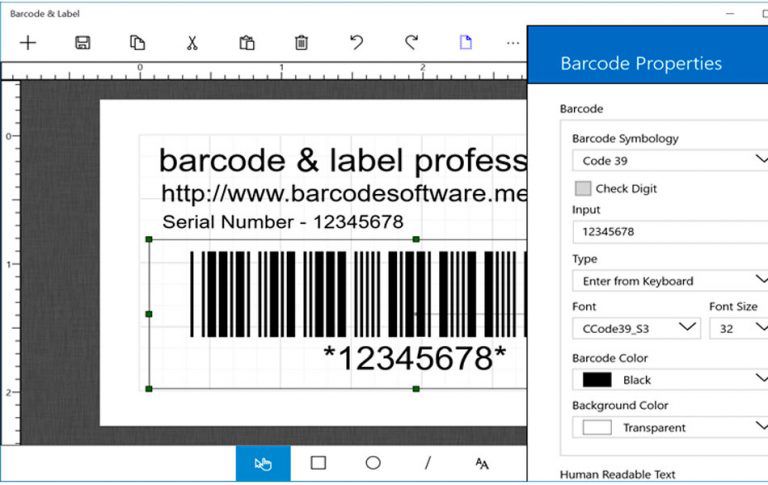Select the rectangle shape tool

point(318,463)
